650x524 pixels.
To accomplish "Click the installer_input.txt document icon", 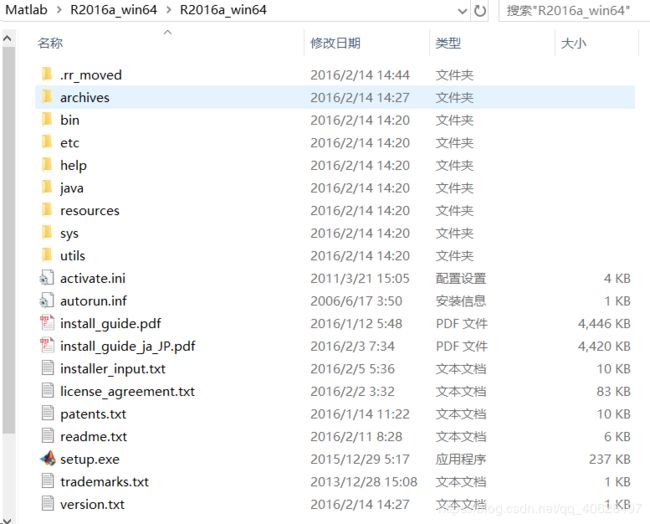I will (47, 368).
